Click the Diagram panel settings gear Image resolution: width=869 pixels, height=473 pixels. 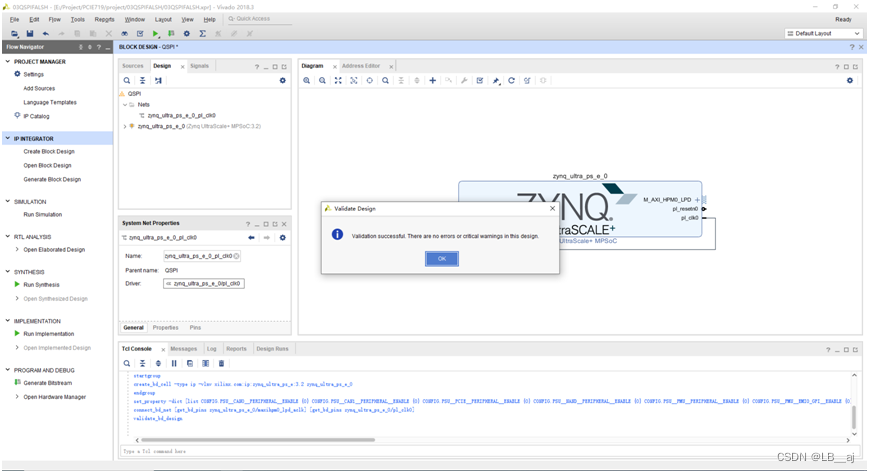point(850,80)
